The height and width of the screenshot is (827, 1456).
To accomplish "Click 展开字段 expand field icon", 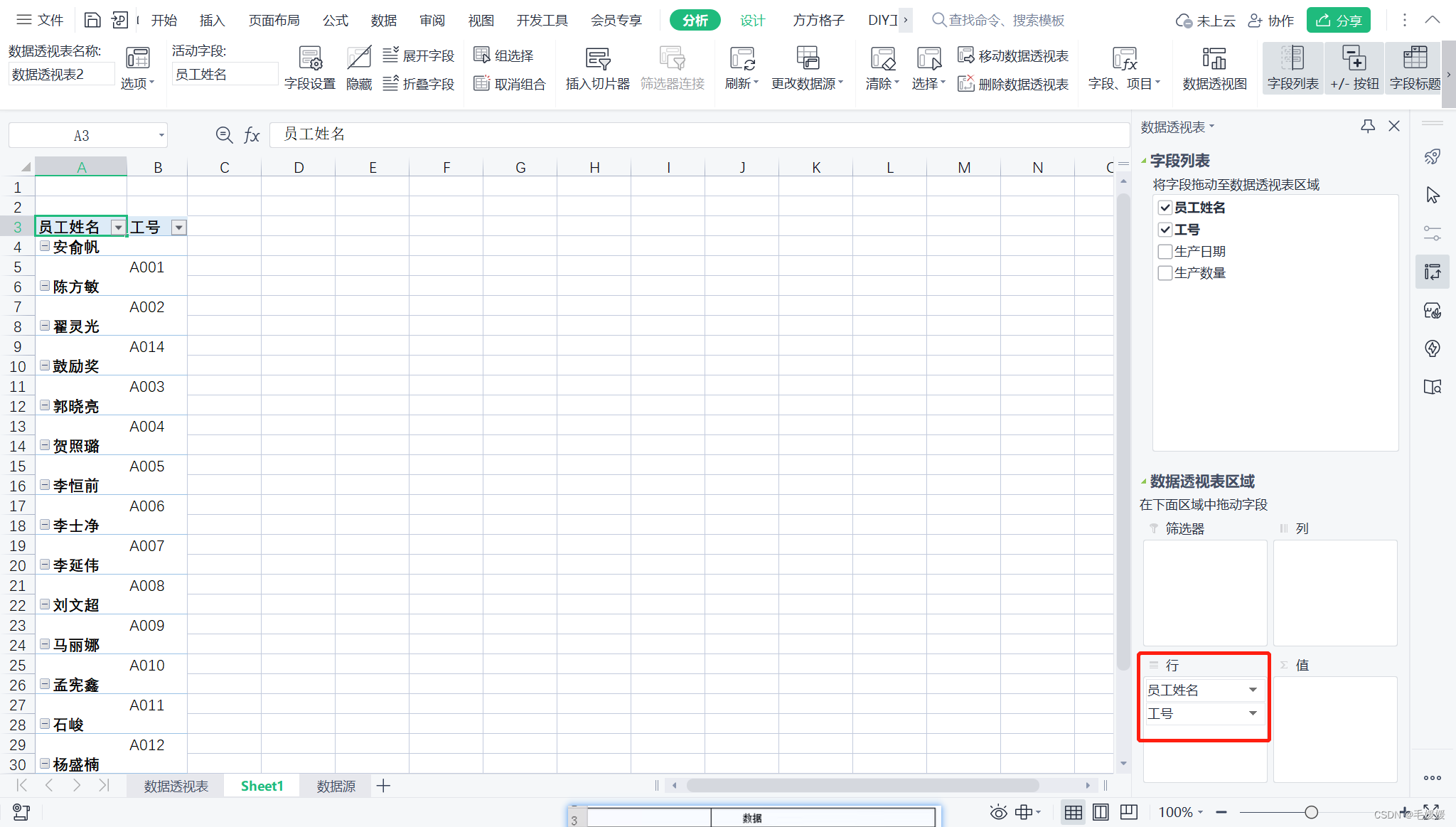I will [418, 55].
